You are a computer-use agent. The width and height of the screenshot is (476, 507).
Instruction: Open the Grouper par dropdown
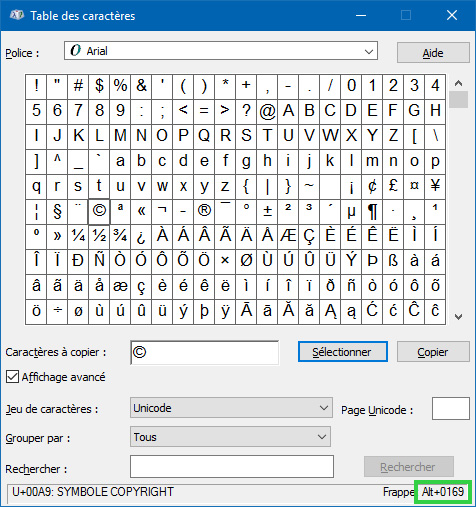pos(230,437)
